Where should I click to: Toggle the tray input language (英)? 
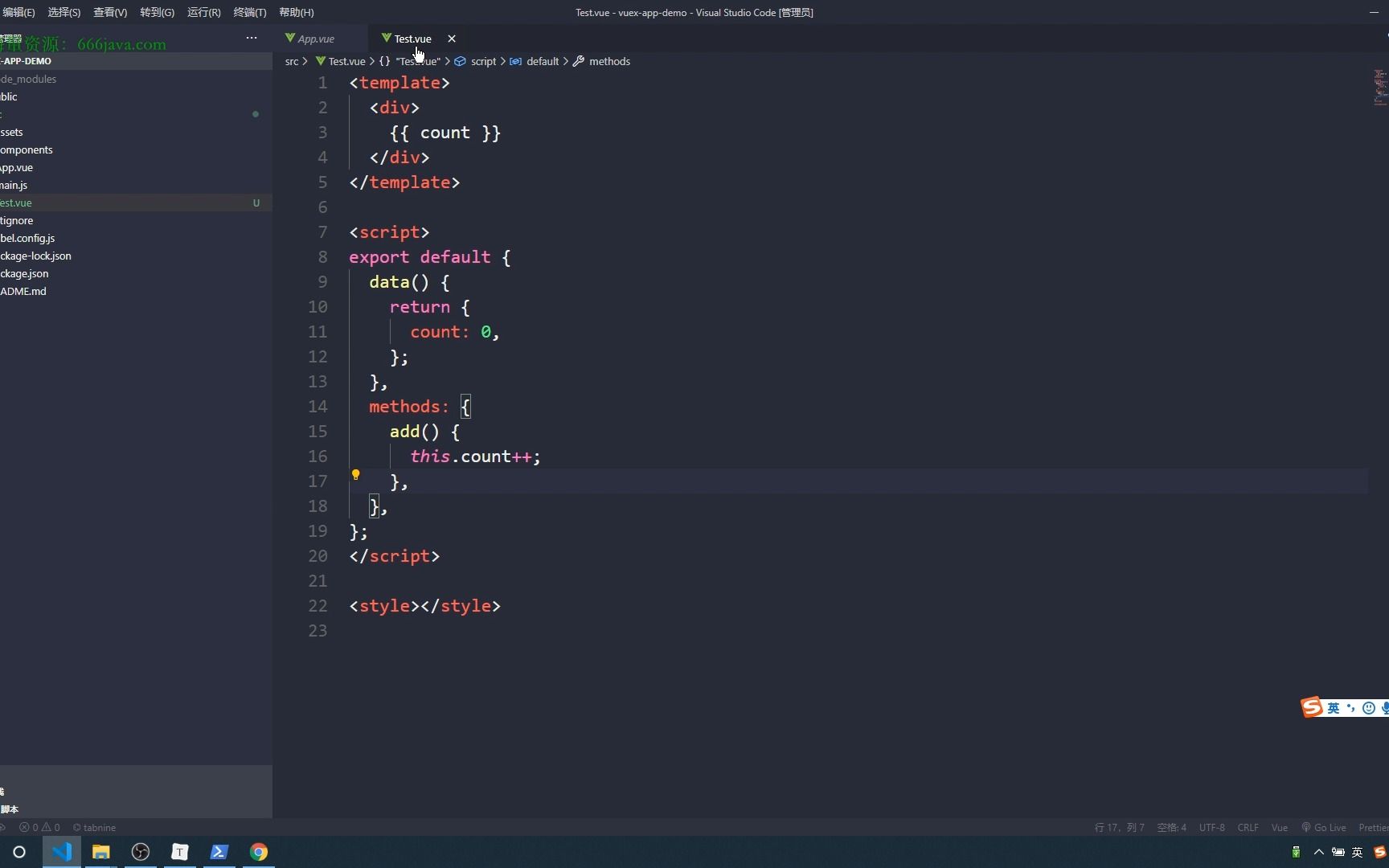(x=1358, y=852)
